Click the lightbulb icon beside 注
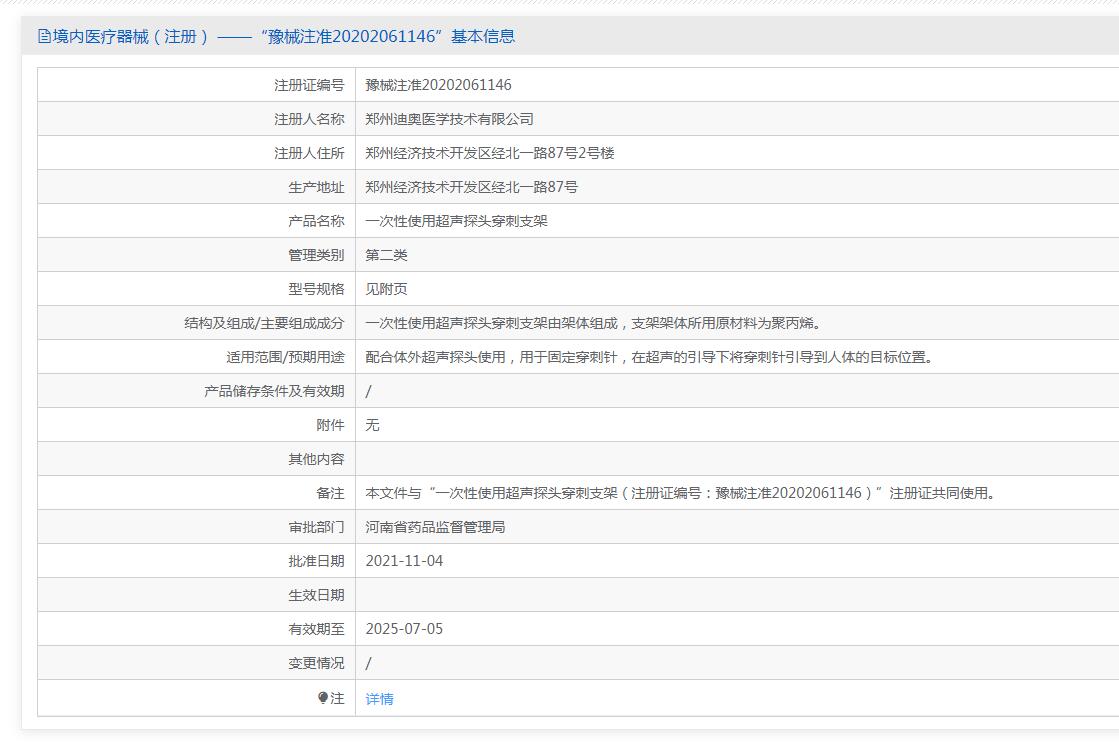Image resolution: width=1119 pixels, height=747 pixels. (323, 698)
